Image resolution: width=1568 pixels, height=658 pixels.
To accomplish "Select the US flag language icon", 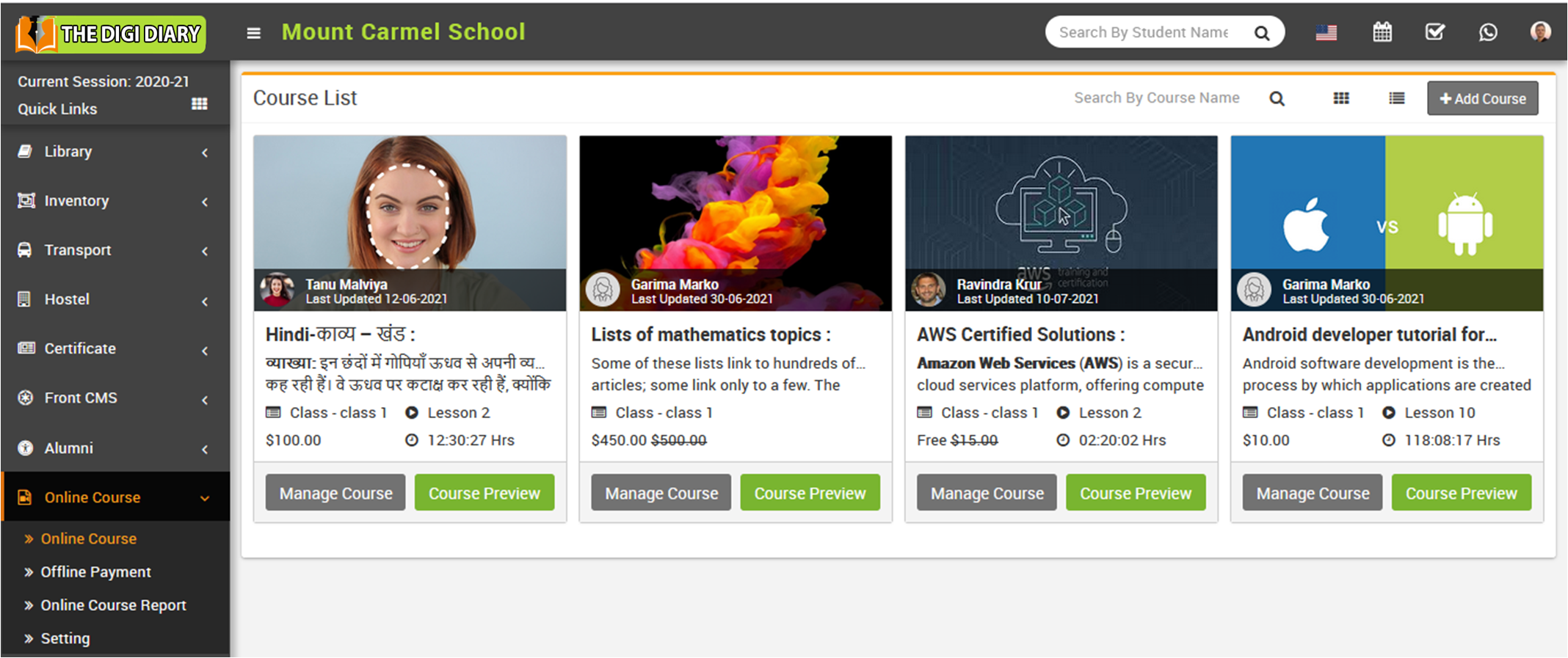I will (x=1326, y=32).
